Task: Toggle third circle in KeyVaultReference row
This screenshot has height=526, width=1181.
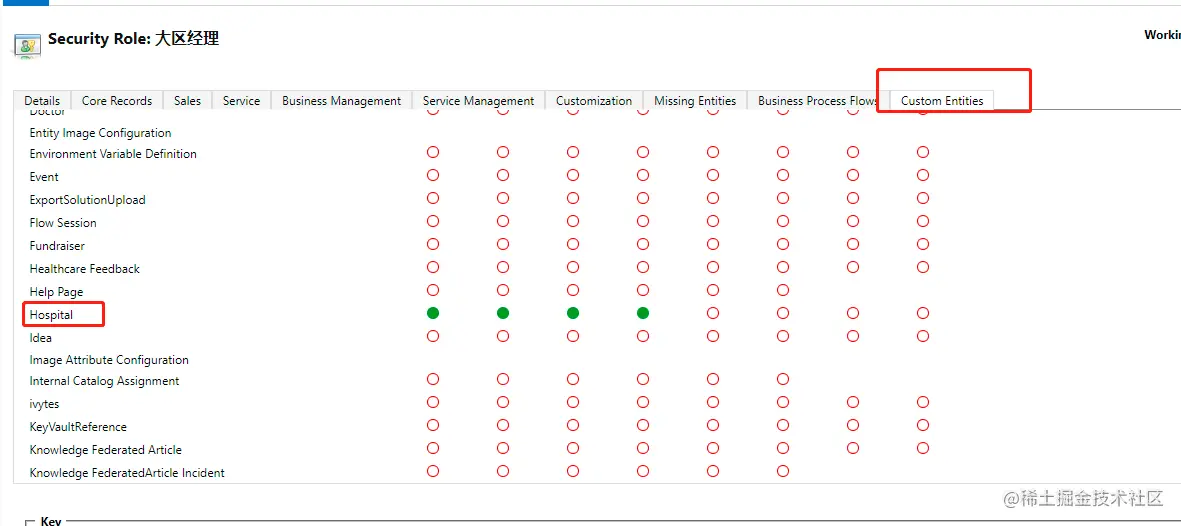Action: pos(573,425)
